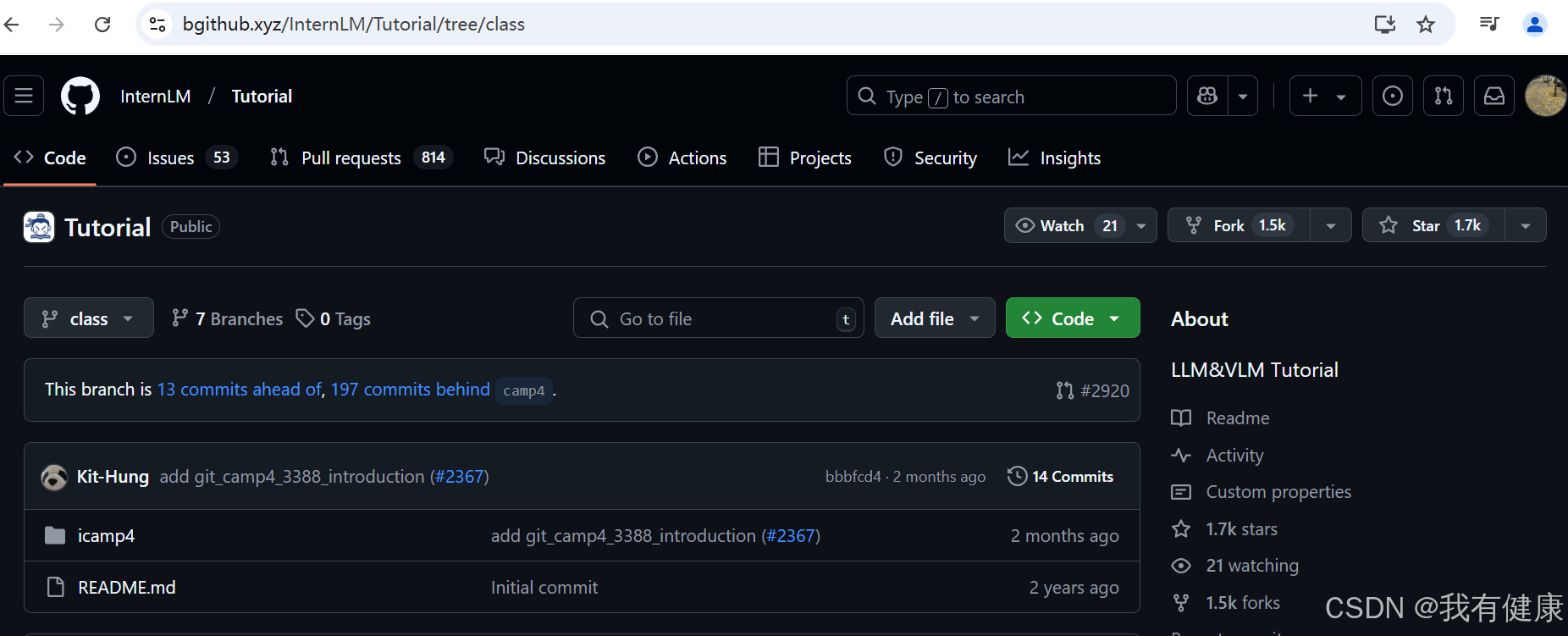This screenshot has height=636, width=1568.
Task: Open commit hash bbbfcd4
Action: tap(853, 477)
